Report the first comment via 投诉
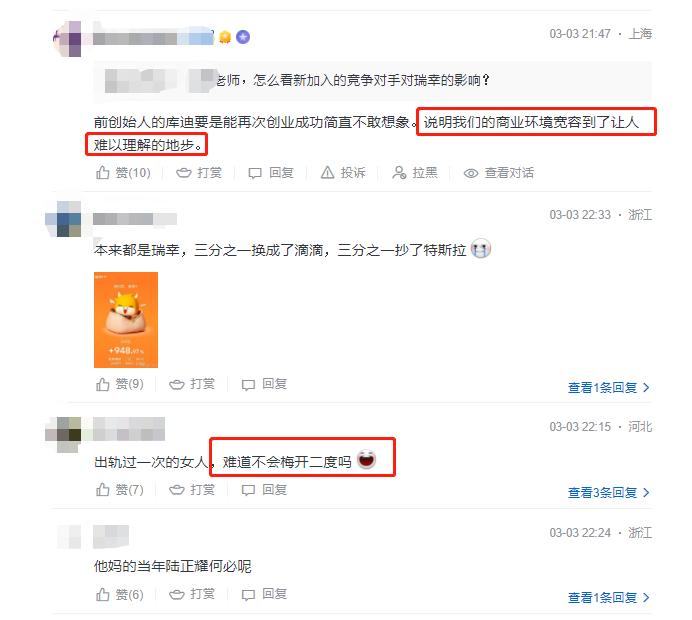This screenshot has width=692, height=620. (343, 173)
